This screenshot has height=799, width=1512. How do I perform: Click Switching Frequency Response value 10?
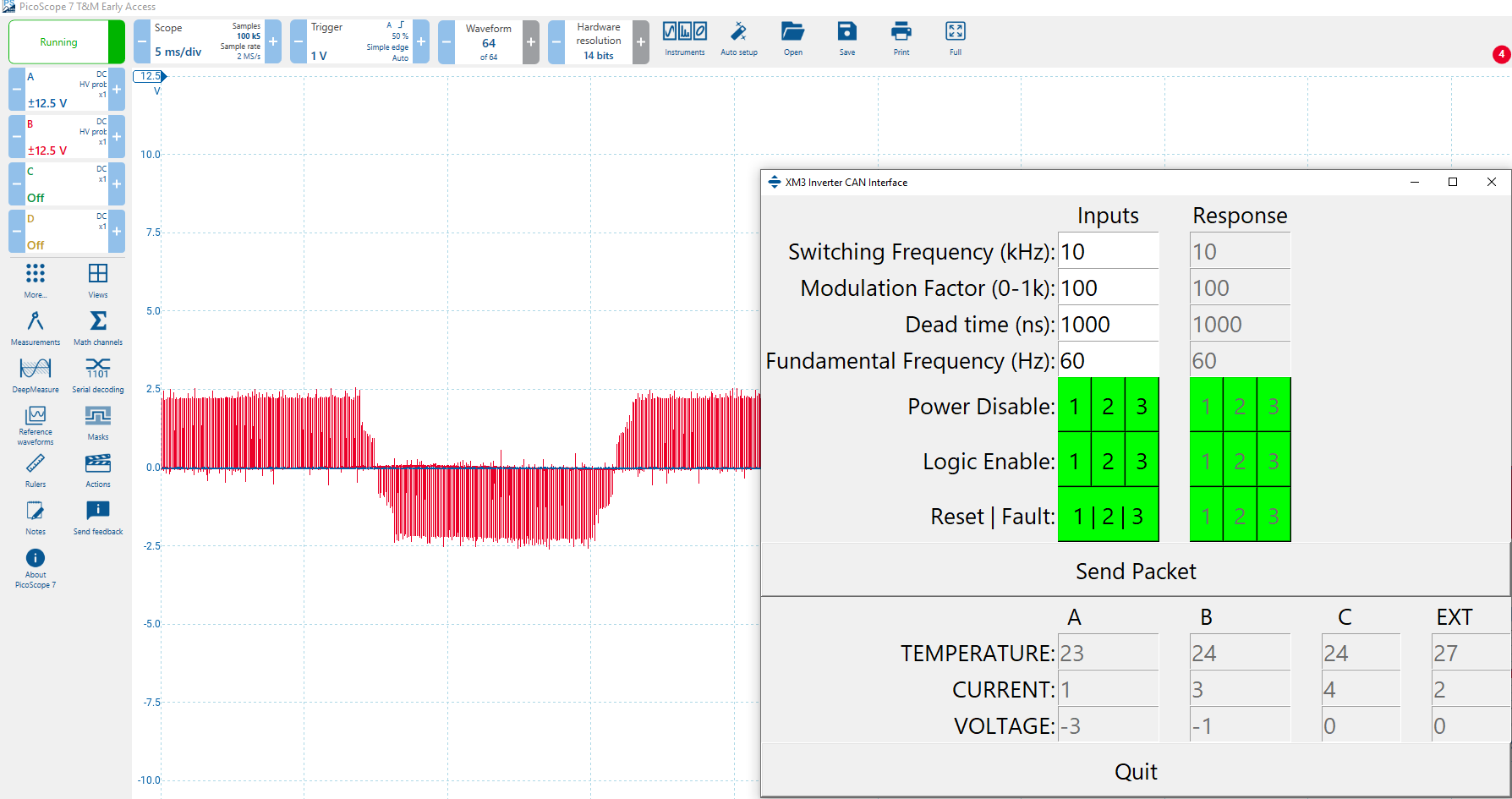tap(1240, 251)
